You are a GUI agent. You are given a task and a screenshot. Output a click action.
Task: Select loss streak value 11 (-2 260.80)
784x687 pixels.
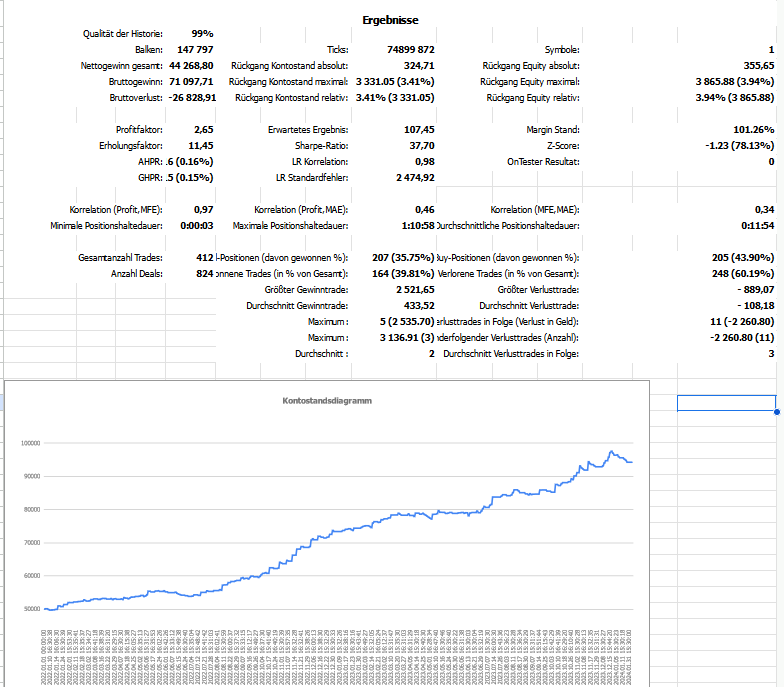point(742,322)
